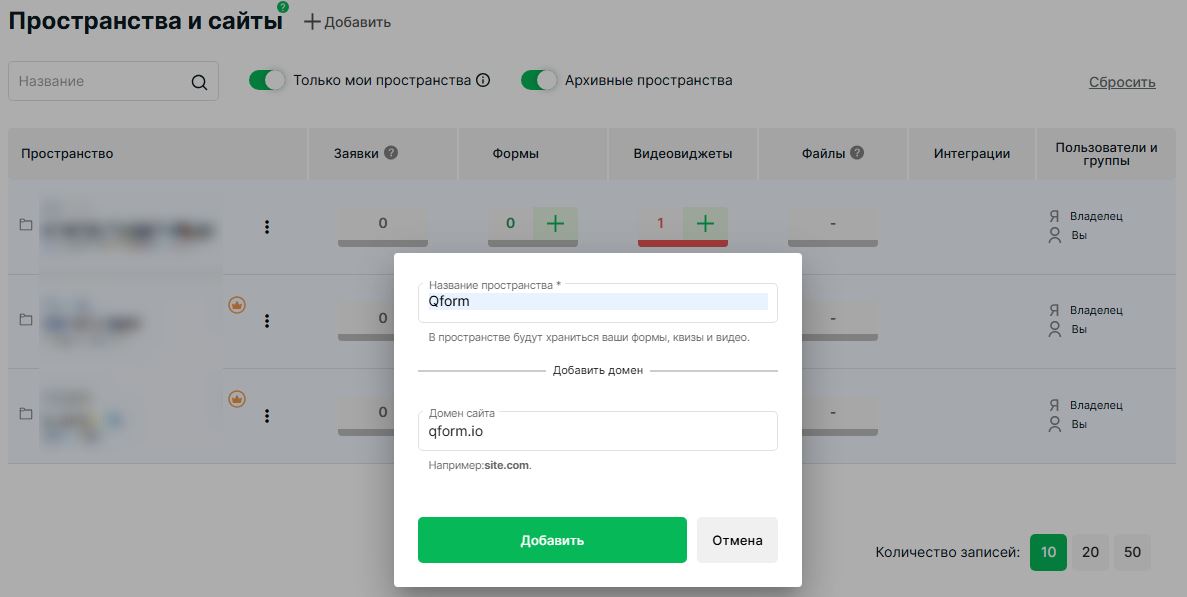Click the green plus in Формы column
The image size is (1187, 597).
pos(555,224)
